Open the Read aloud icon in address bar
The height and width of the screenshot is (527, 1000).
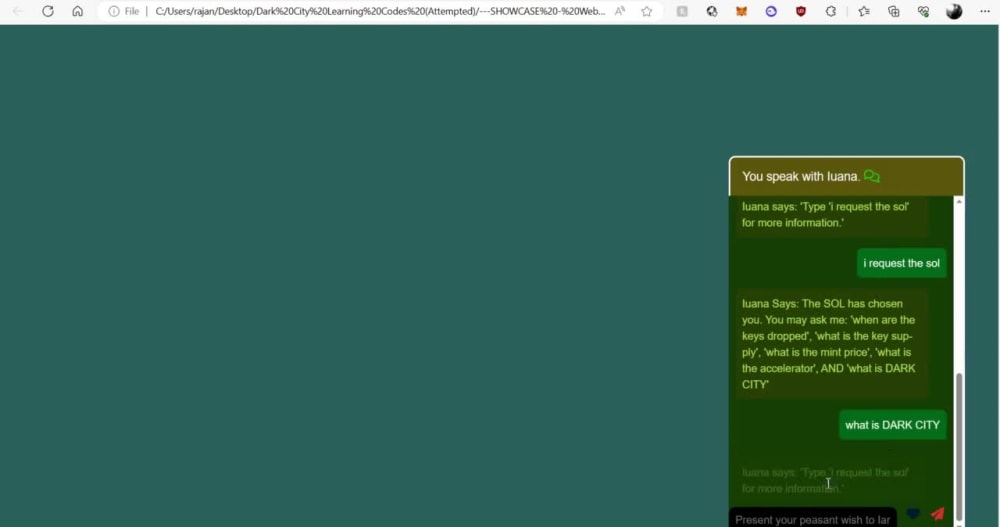point(620,11)
